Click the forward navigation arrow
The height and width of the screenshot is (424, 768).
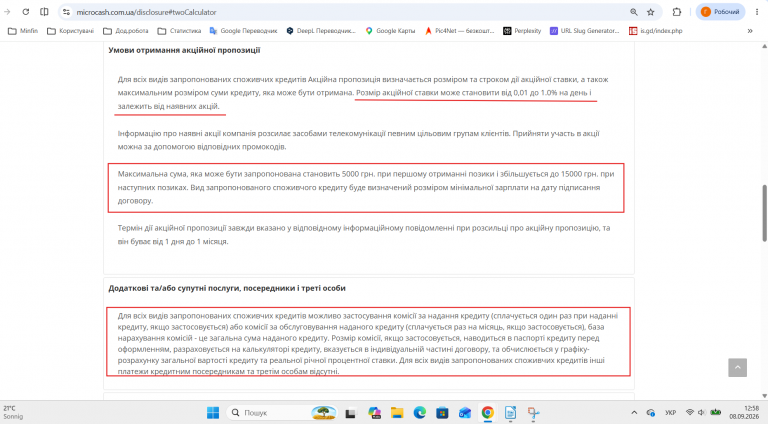coord(7,12)
